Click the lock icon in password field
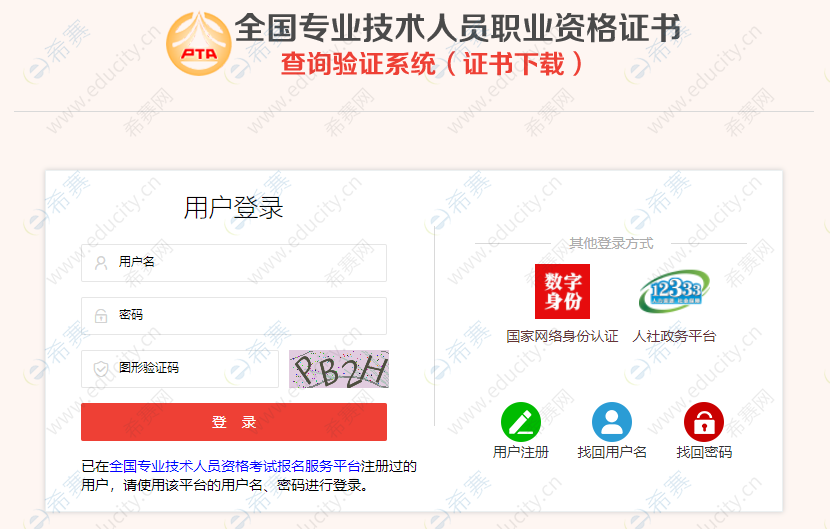 point(101,316)
